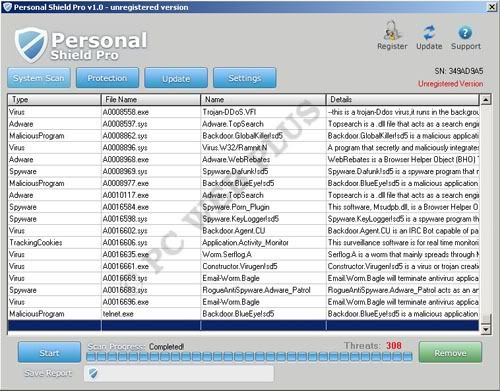Click Spyware.KeyLogger!sd5 name cell
The height and width of the screenshot is (391, 500).
263,219
